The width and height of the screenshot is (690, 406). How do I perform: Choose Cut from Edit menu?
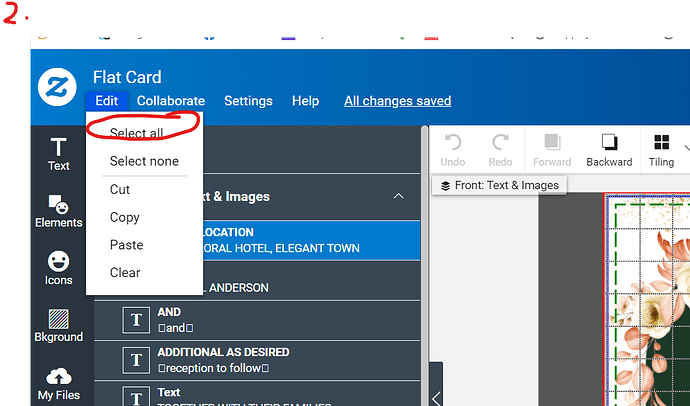pyautogui.click(x=144, y=189)
